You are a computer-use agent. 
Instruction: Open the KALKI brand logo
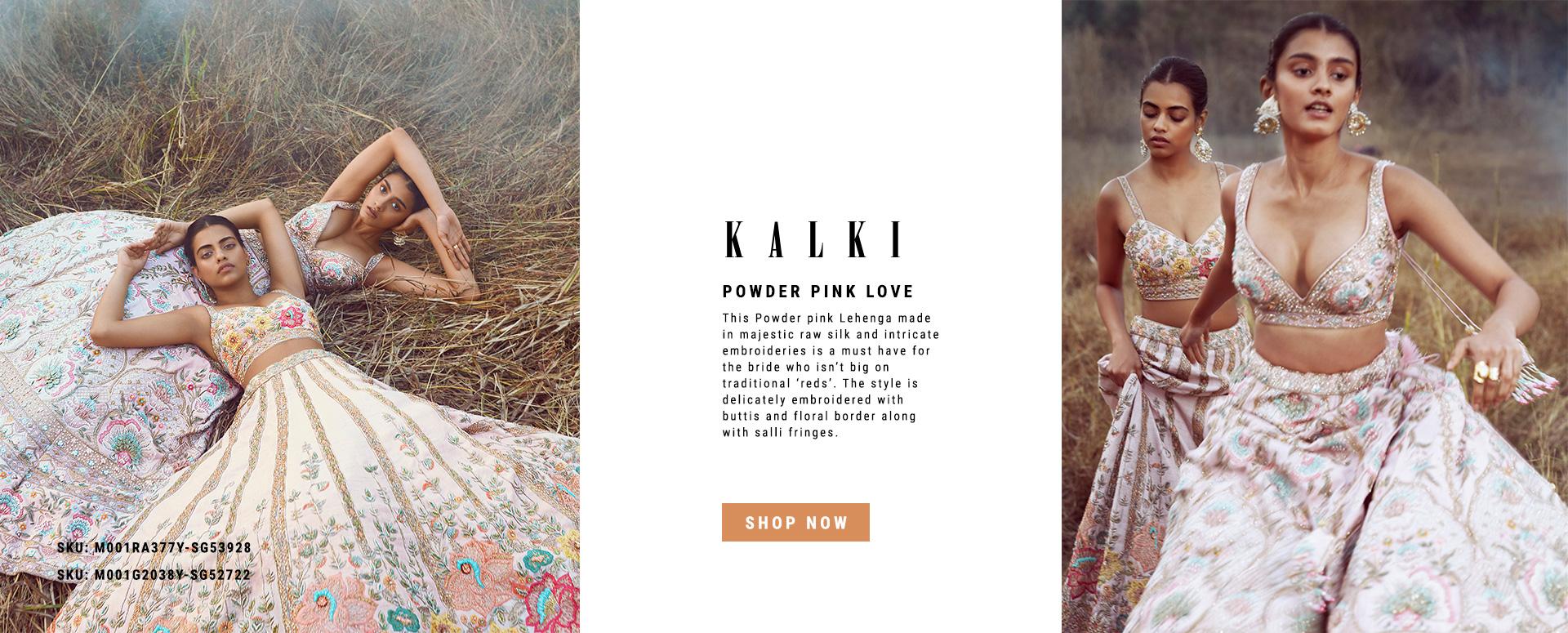814,237
